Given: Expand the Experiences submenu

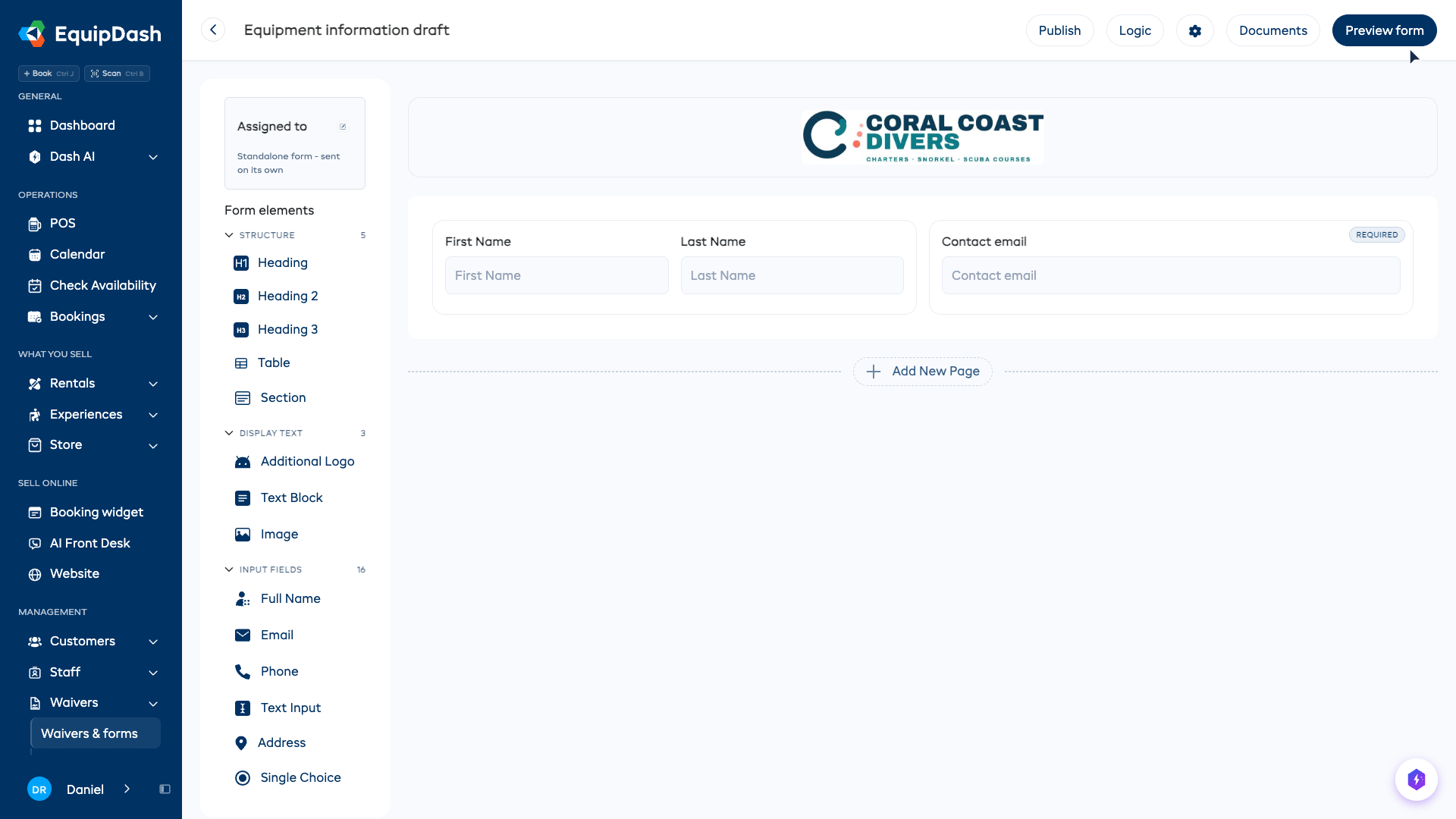Looking at the screenshot, I should pyautogui.click(x=153, y=415).
